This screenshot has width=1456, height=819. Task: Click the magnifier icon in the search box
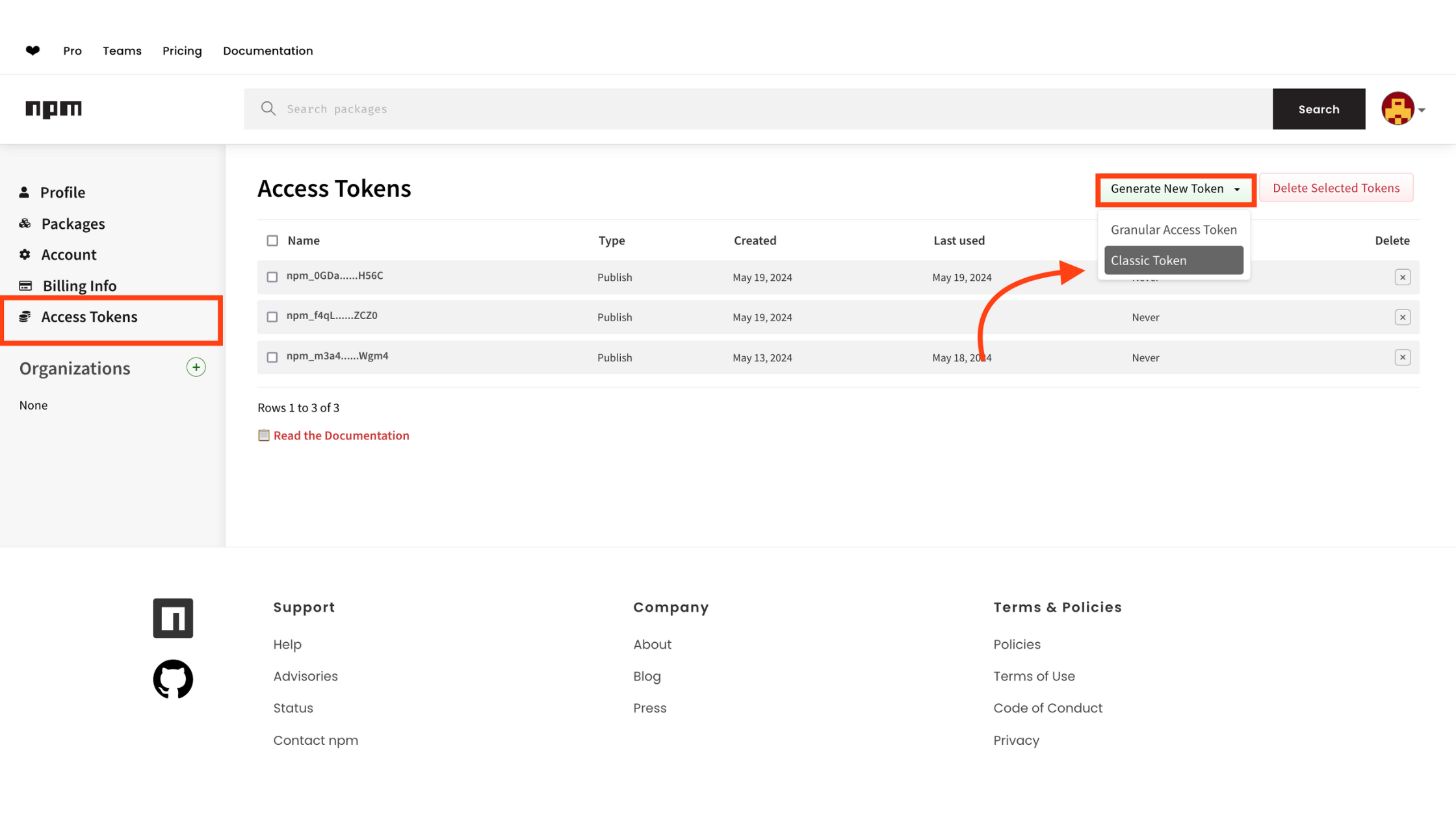coord(268,109)
